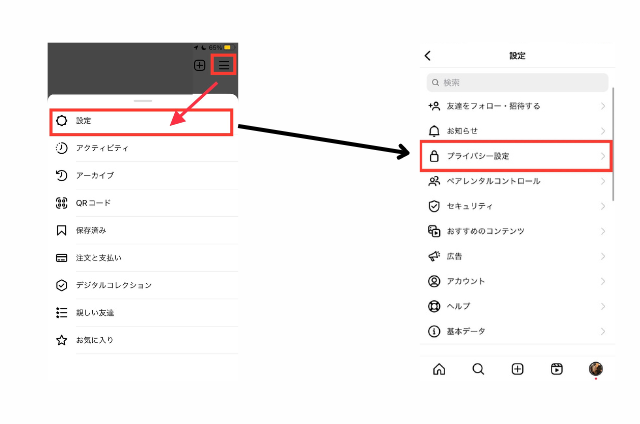Image resolution: width=640 pixels, height=424 pixels.
Task: Tap the plus create icon beside hamburger menu
Action: click(x=200, y=65)
